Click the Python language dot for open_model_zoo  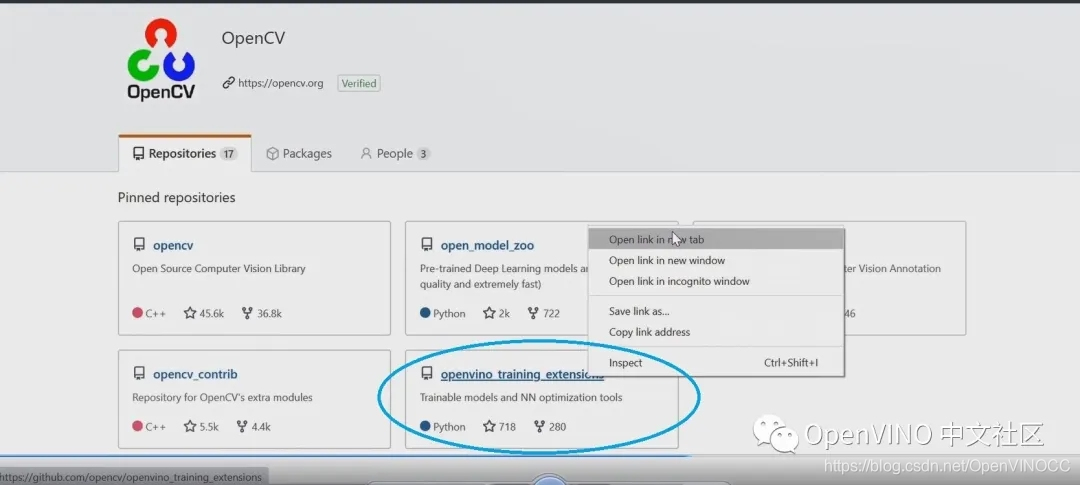pos(425,313)
